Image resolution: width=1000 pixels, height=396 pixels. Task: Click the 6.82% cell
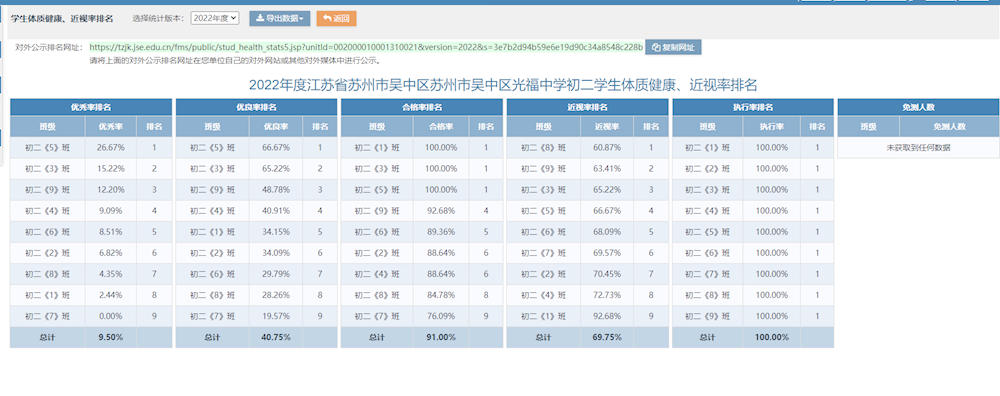(x=110, y=253)
